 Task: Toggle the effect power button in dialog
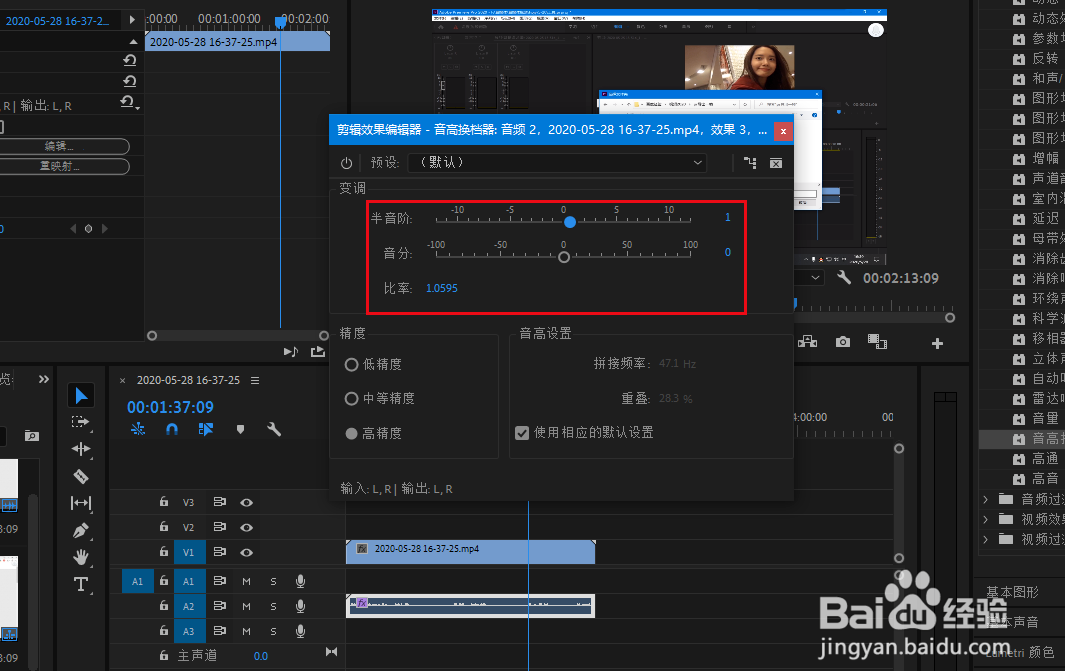tap(346, 163)
